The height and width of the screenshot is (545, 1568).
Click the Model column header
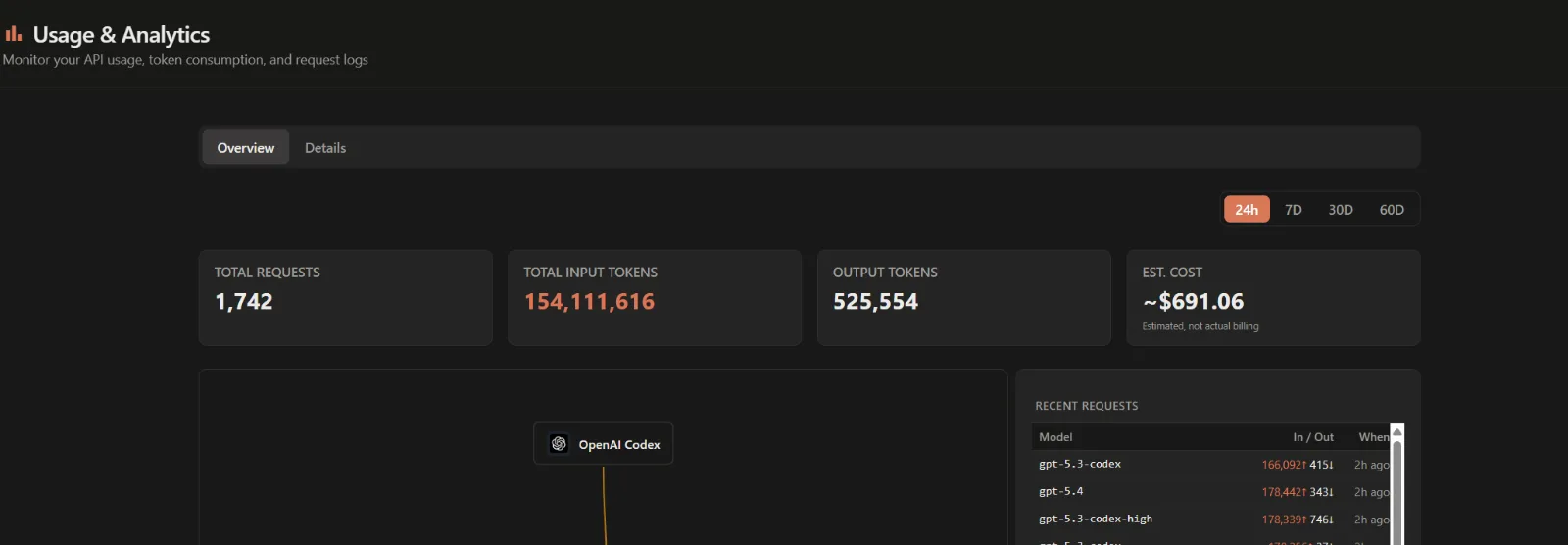coord(1055,437)
